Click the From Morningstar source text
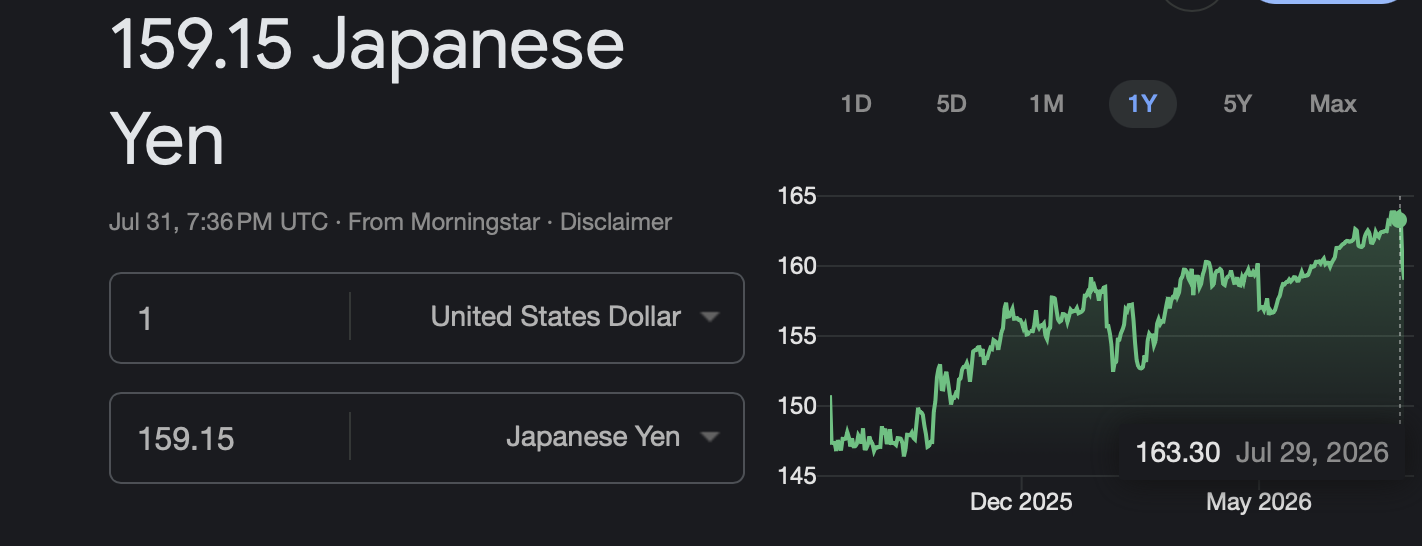Viewport: 1422px width, 546px height. tap(444, 222)
